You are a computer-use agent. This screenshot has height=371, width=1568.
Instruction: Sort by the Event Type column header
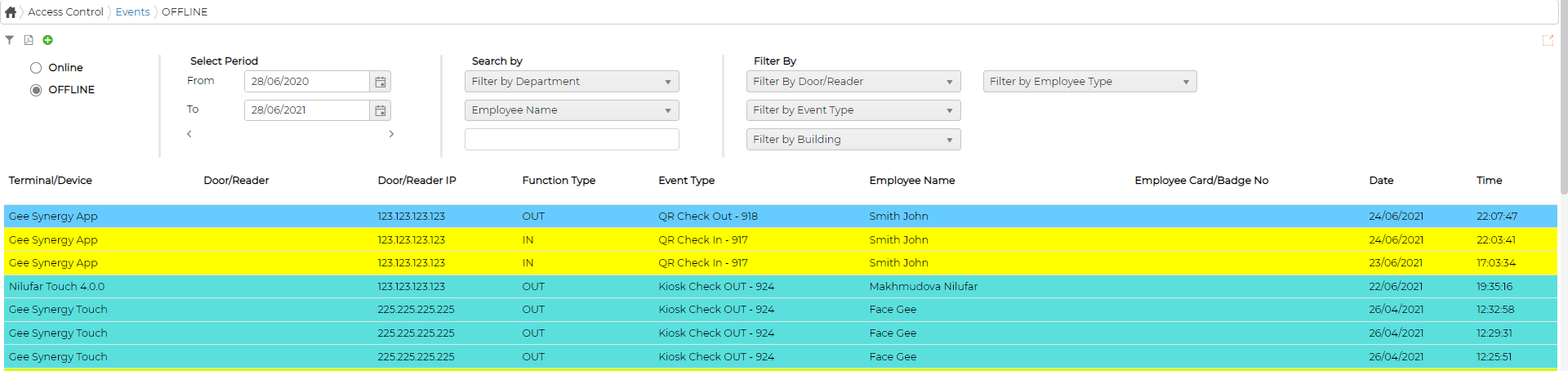(x=687, y=181)
